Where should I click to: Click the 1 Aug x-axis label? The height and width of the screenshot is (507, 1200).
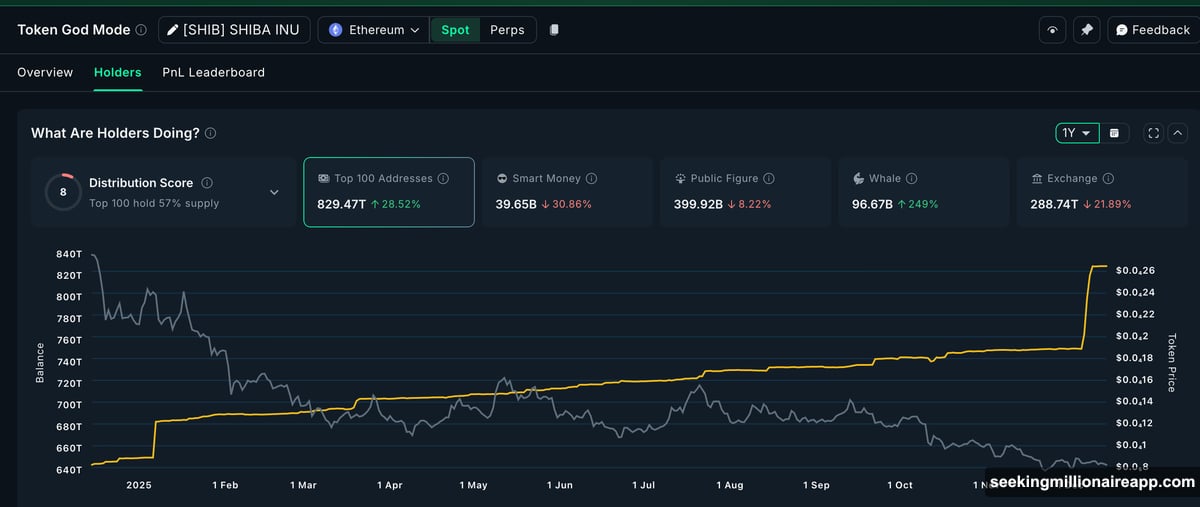pos(730,485)
